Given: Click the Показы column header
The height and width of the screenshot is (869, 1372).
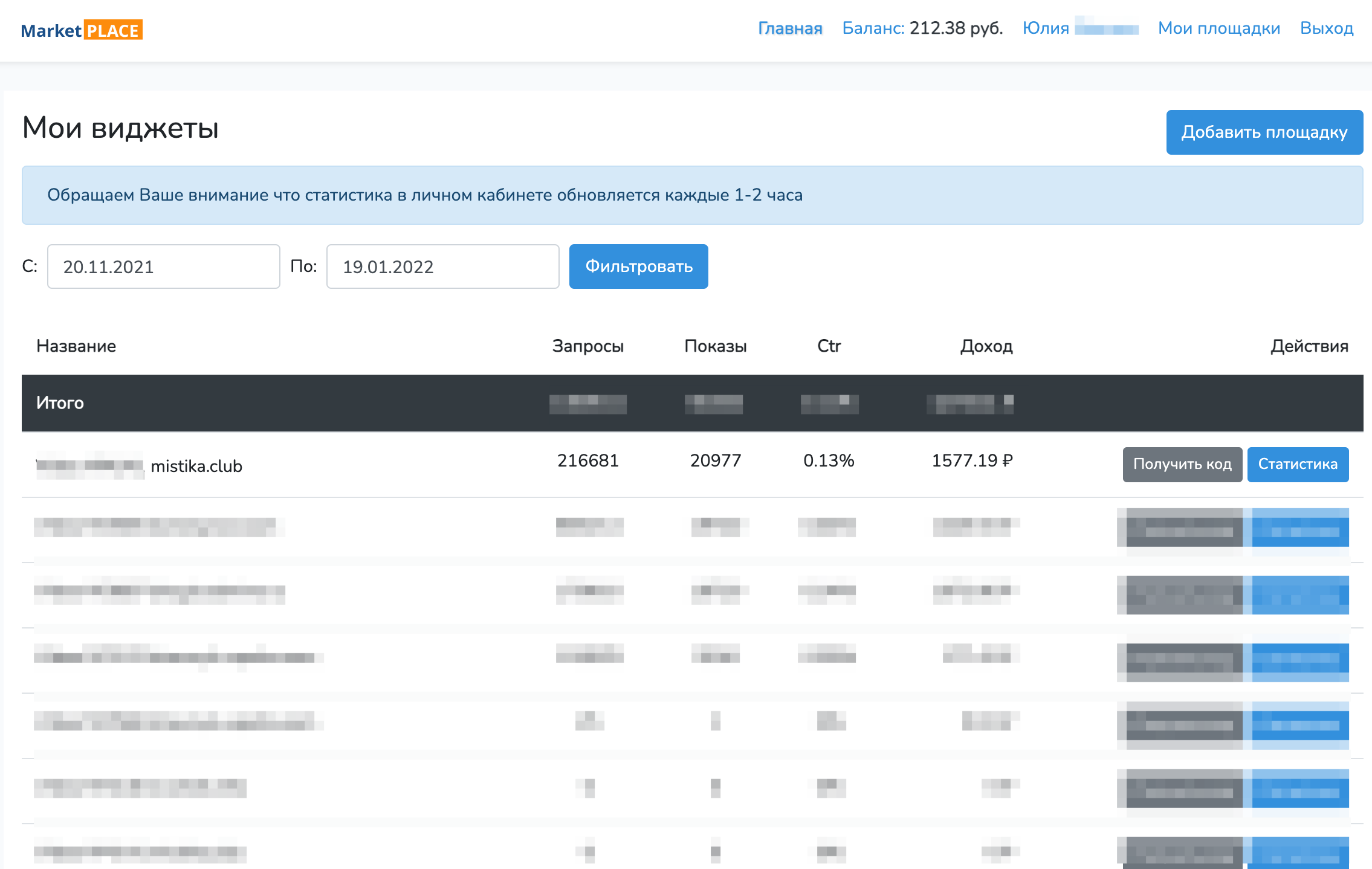Looking at the screenshot, I should pos(715,346).
